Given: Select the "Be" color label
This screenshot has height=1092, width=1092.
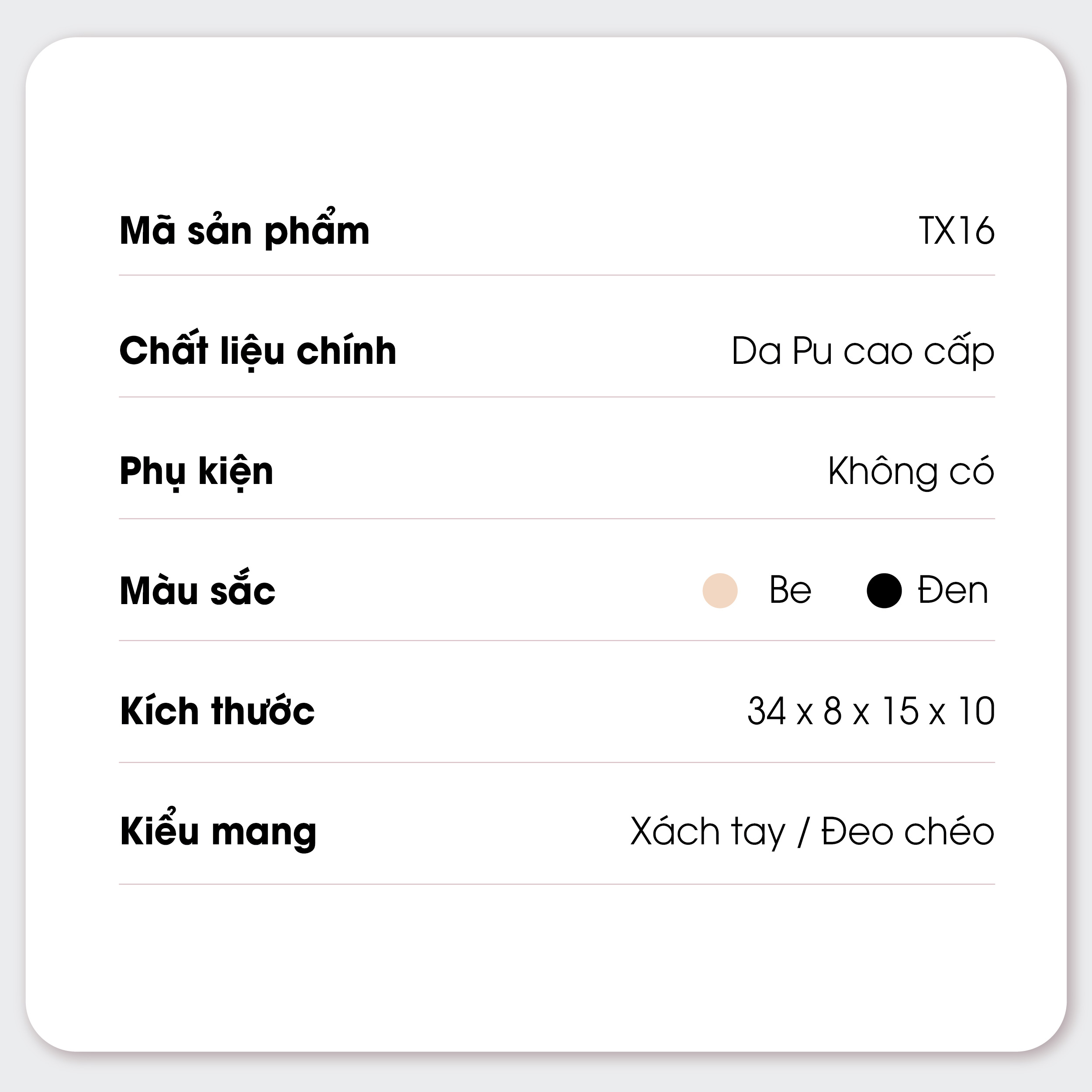Looking at the screenshot, I should tap(790, 591).
